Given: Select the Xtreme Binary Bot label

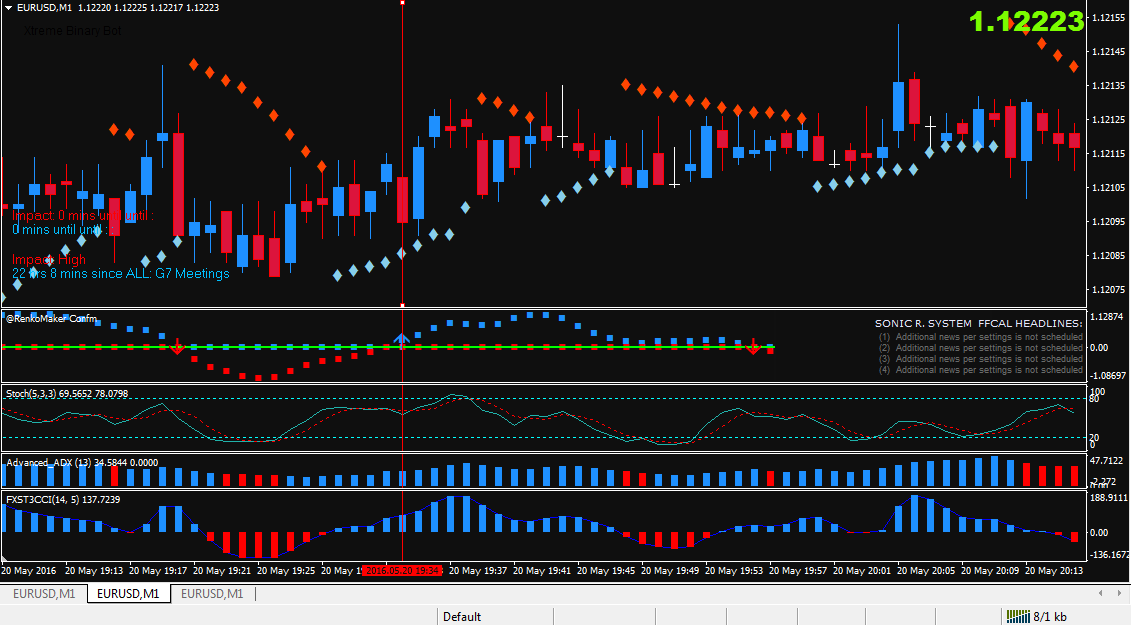Looking at the screenshot, I should 72,31.
